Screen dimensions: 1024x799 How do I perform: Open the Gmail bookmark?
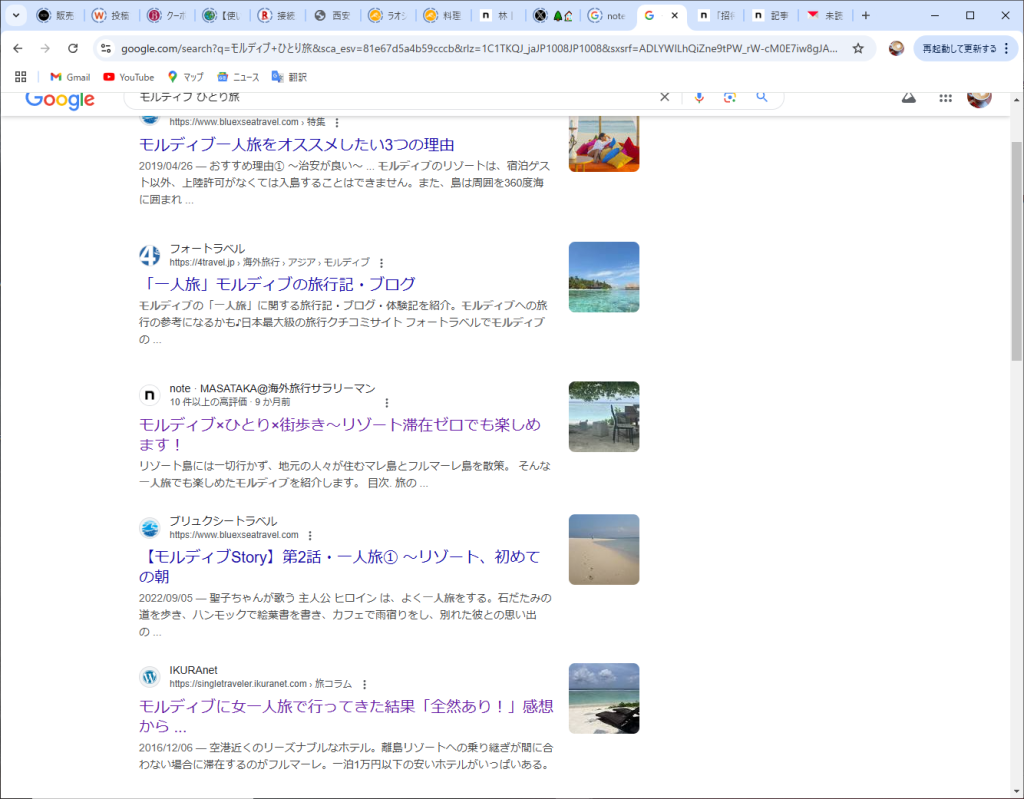pyautogui.click(x=70, y=77)
